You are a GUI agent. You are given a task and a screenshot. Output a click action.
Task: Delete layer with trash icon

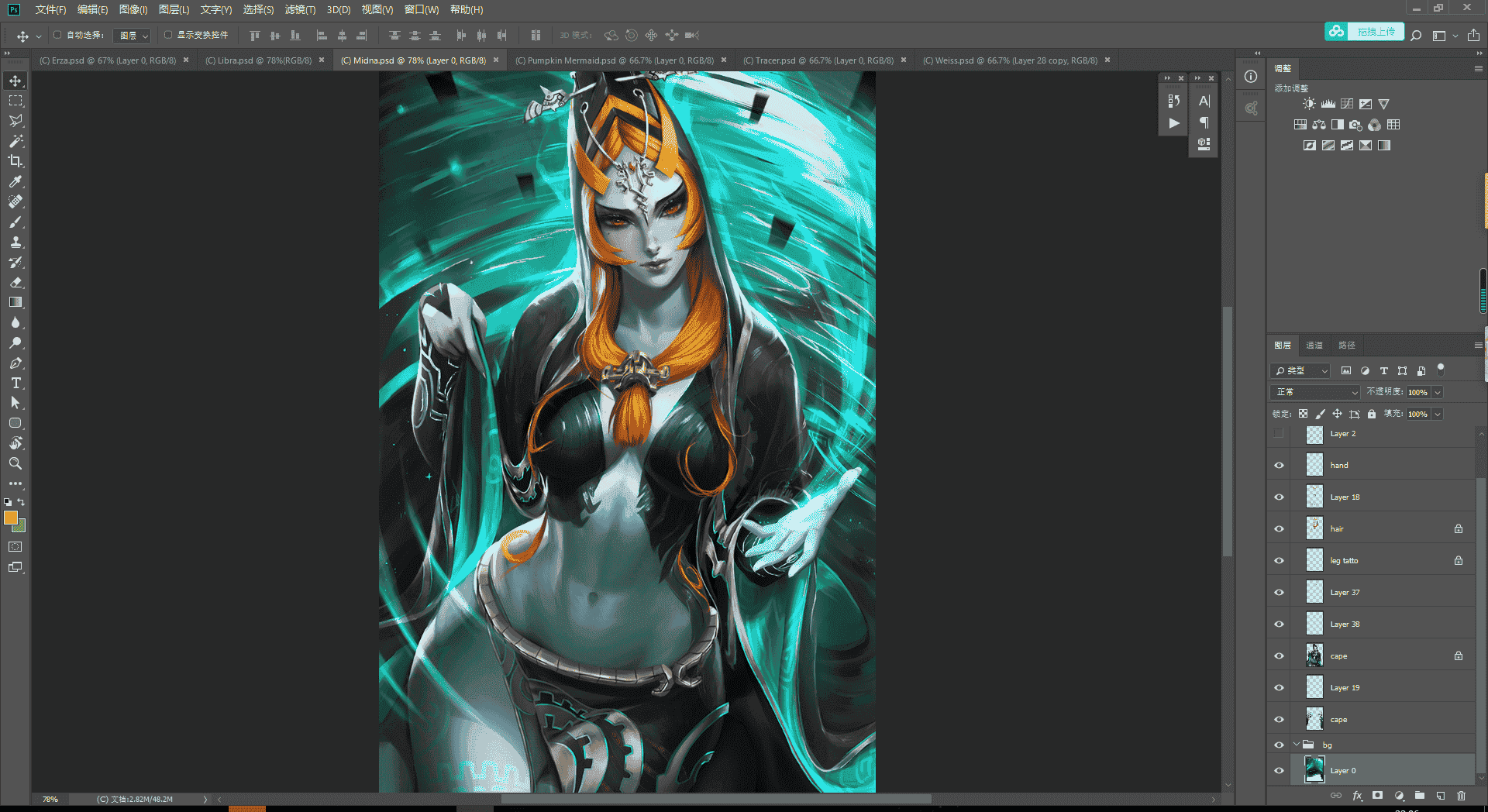[1461, 796]
